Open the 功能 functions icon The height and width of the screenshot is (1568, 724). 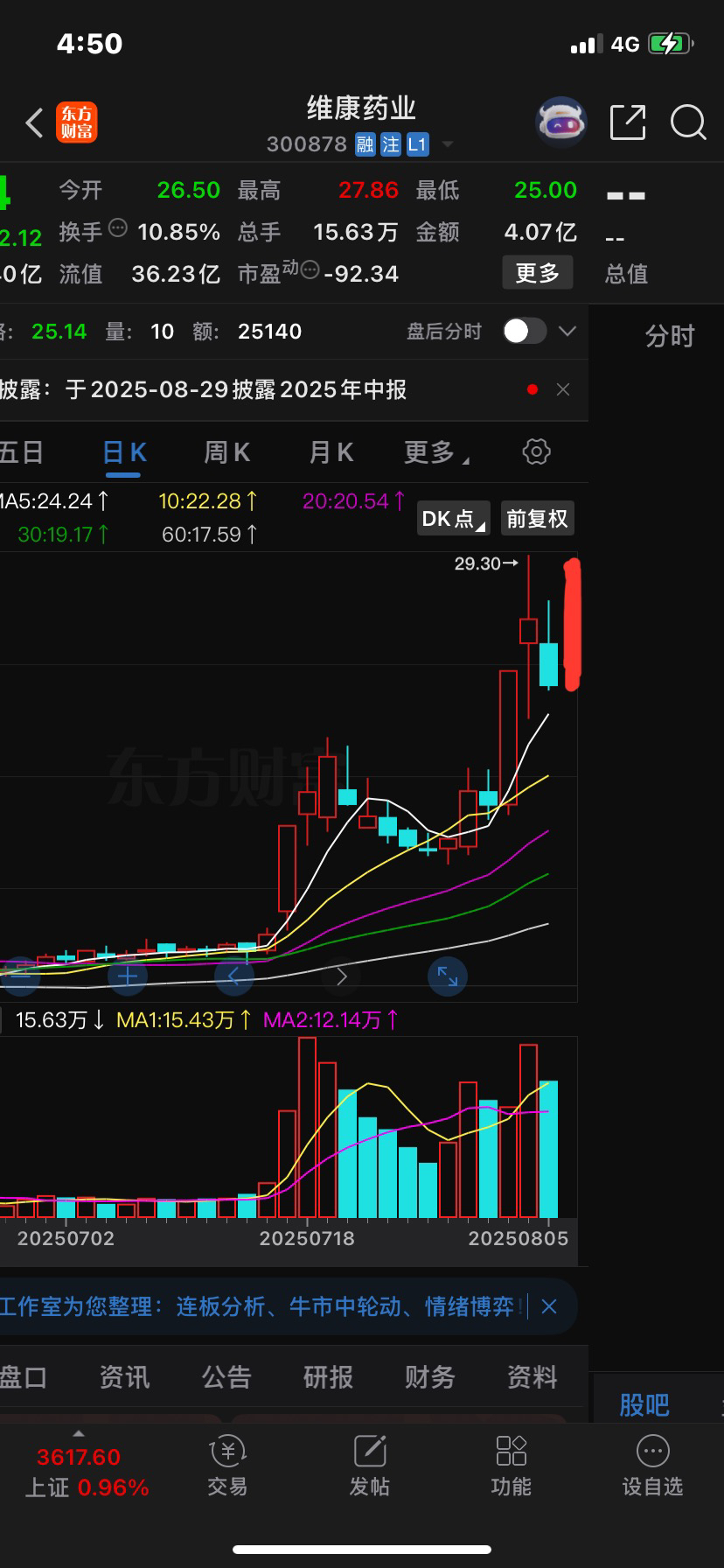click(x=512, y=1467)
